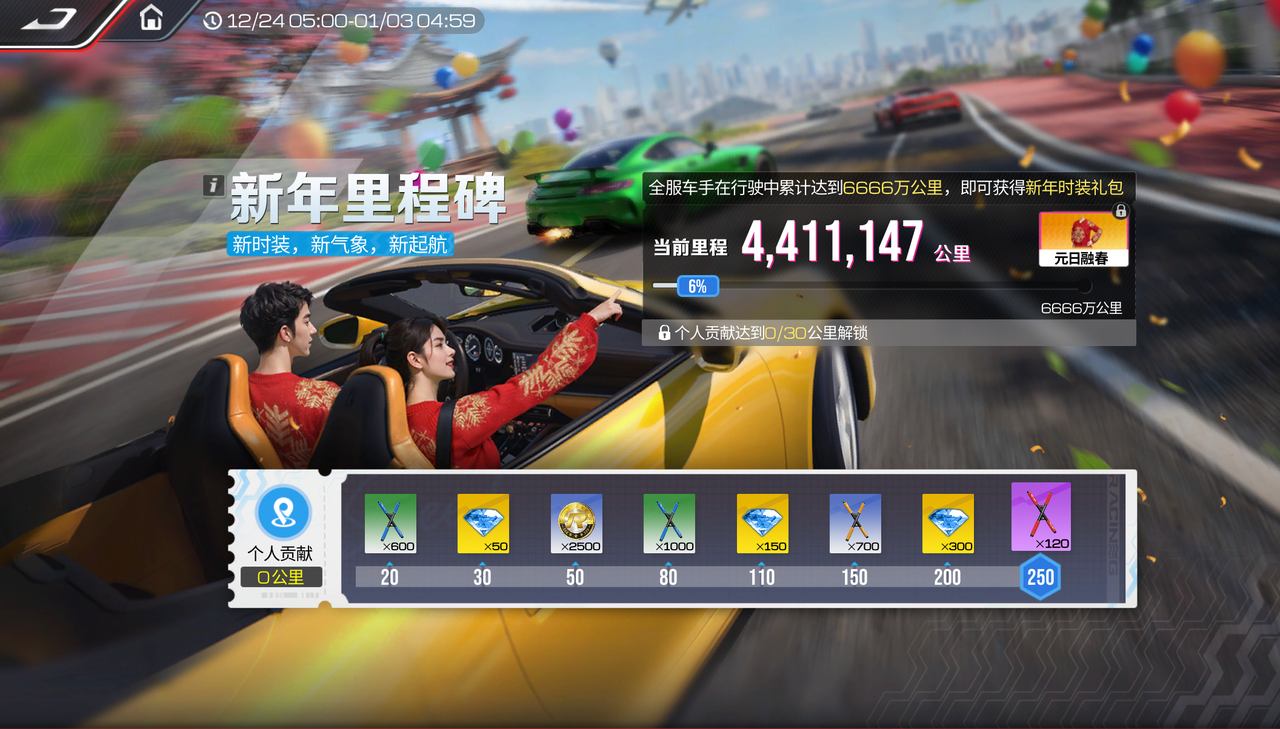Viewport: 1280px width, 729px height.
Task: Select the ×600 green wrench reward
Action: [x=390, y=523]
